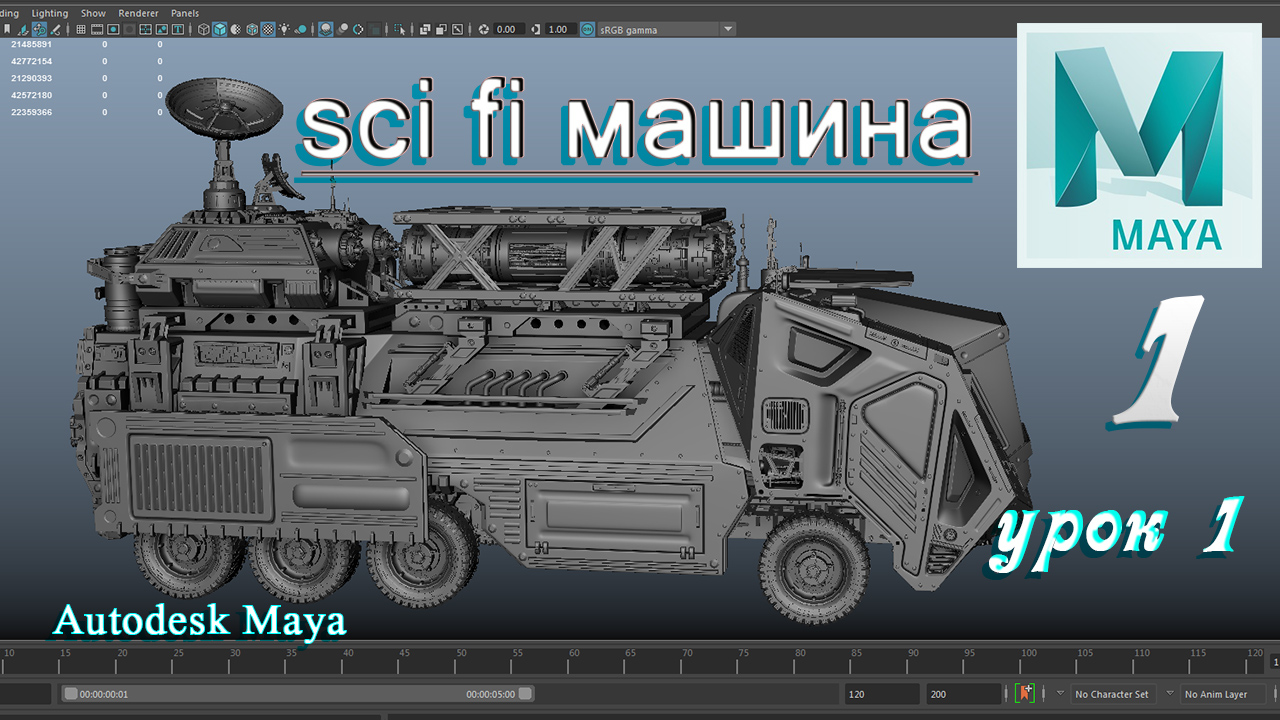The width and height of the screenshot is (1280, 720).
Task: Click the gate mask icon
Action: coord(129,29)
